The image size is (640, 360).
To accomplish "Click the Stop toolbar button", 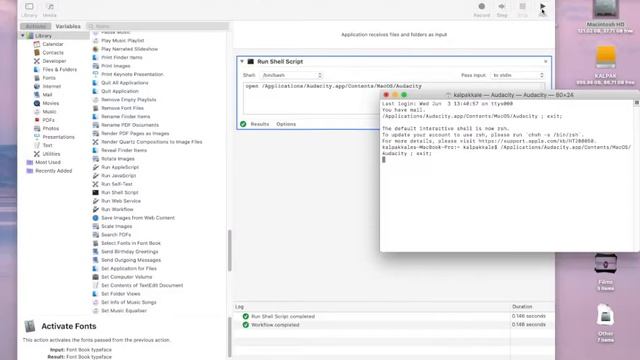I will tap(522, 10).
